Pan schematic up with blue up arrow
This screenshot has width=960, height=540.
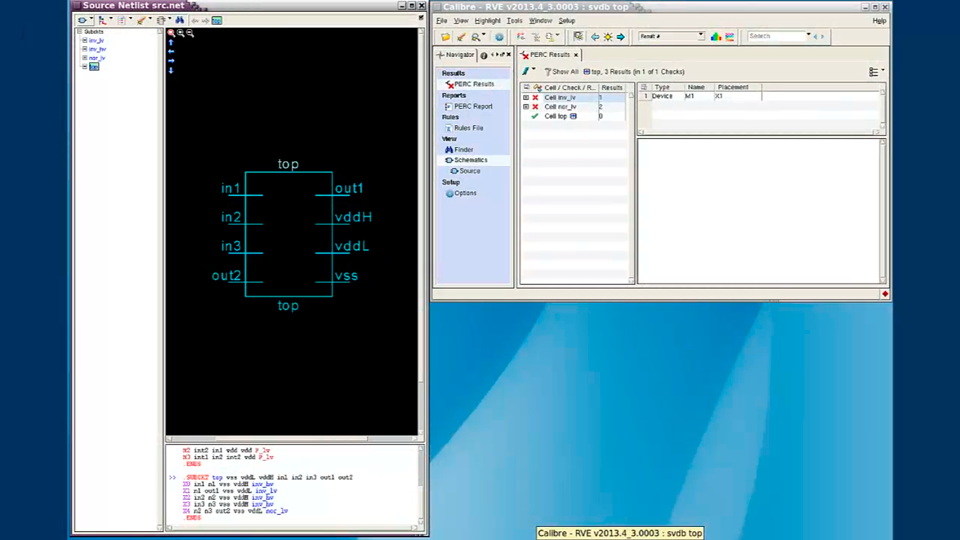pyautogui.click(x=171, y=42)
